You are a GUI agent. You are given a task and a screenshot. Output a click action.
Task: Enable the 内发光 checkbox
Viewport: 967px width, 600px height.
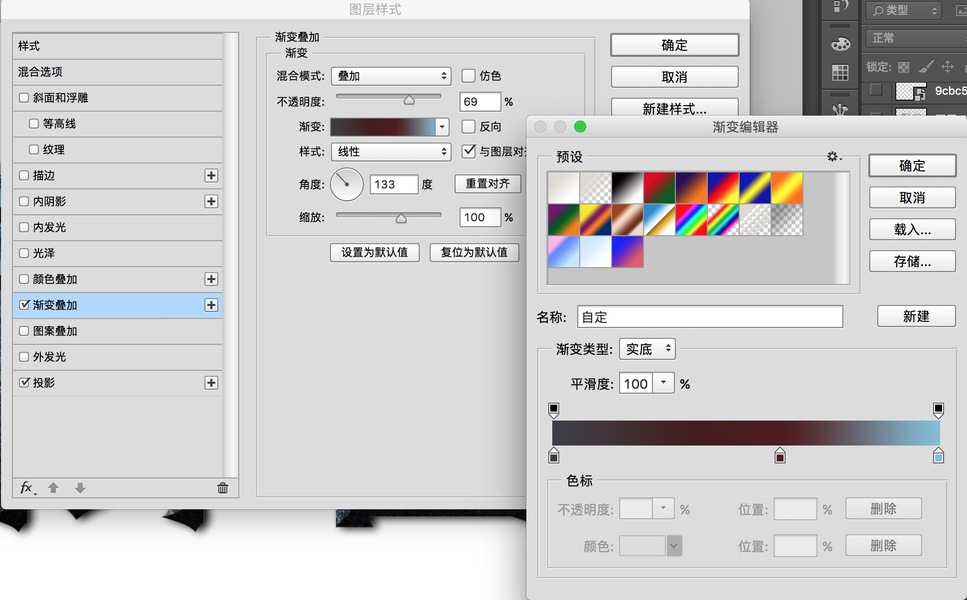click(23, 227)
